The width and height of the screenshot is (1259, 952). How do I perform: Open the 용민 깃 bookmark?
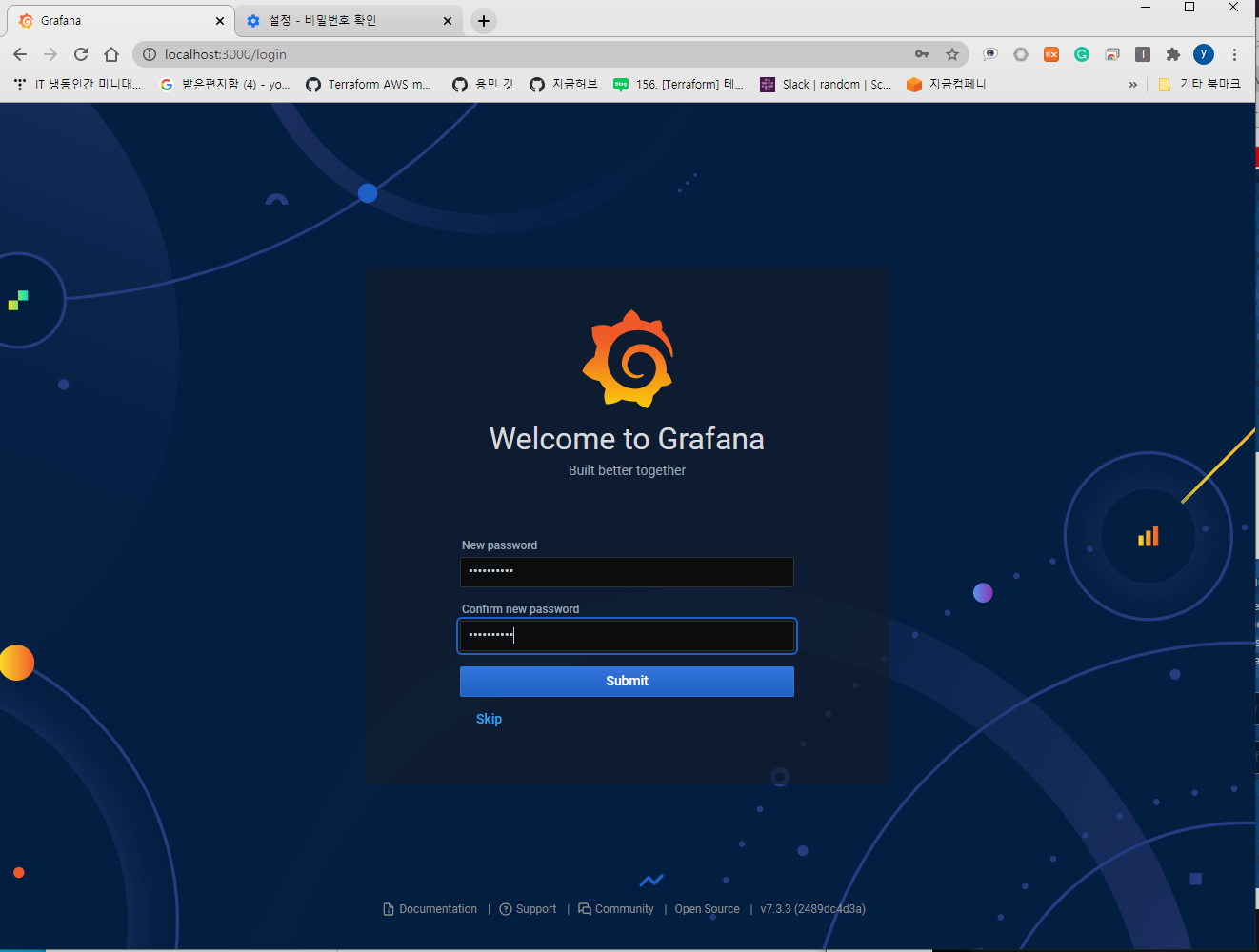click(x=484, y=84)
